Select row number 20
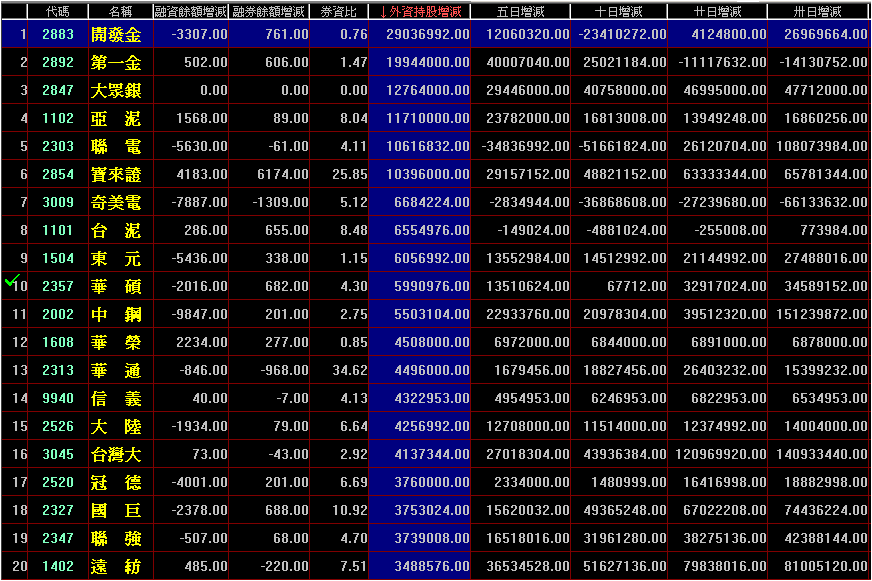The image size is (872, 581). [19, 567]
